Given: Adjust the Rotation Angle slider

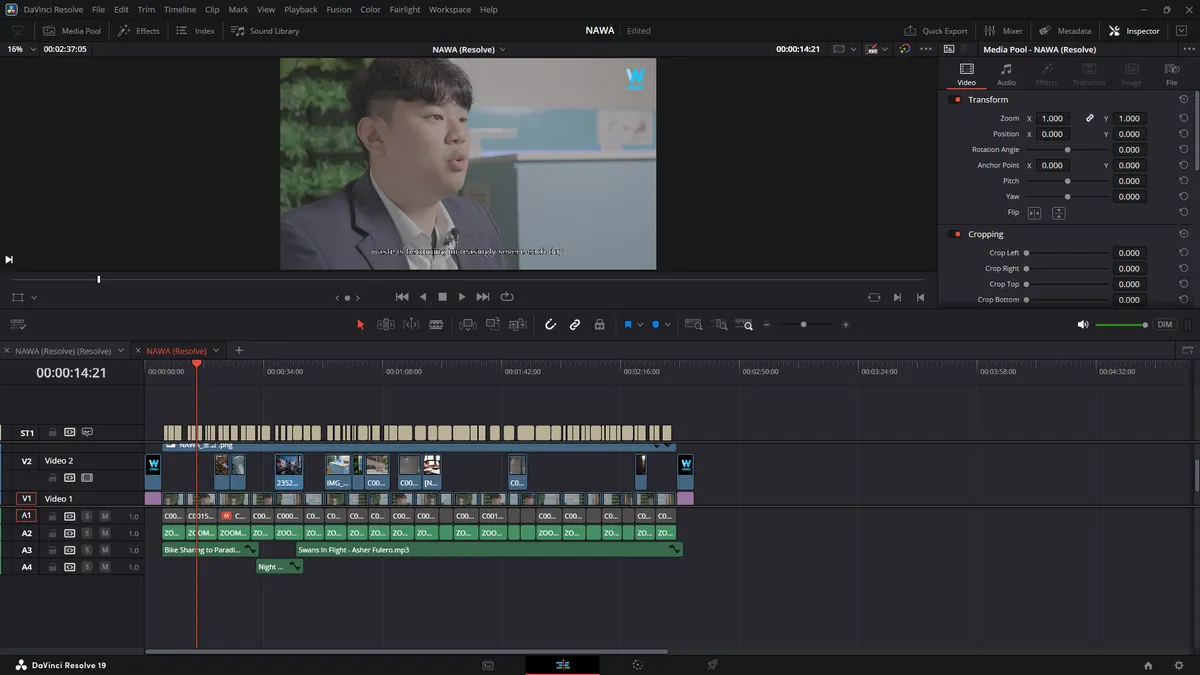Looking at the screenshot, I should pos(1067,150).
